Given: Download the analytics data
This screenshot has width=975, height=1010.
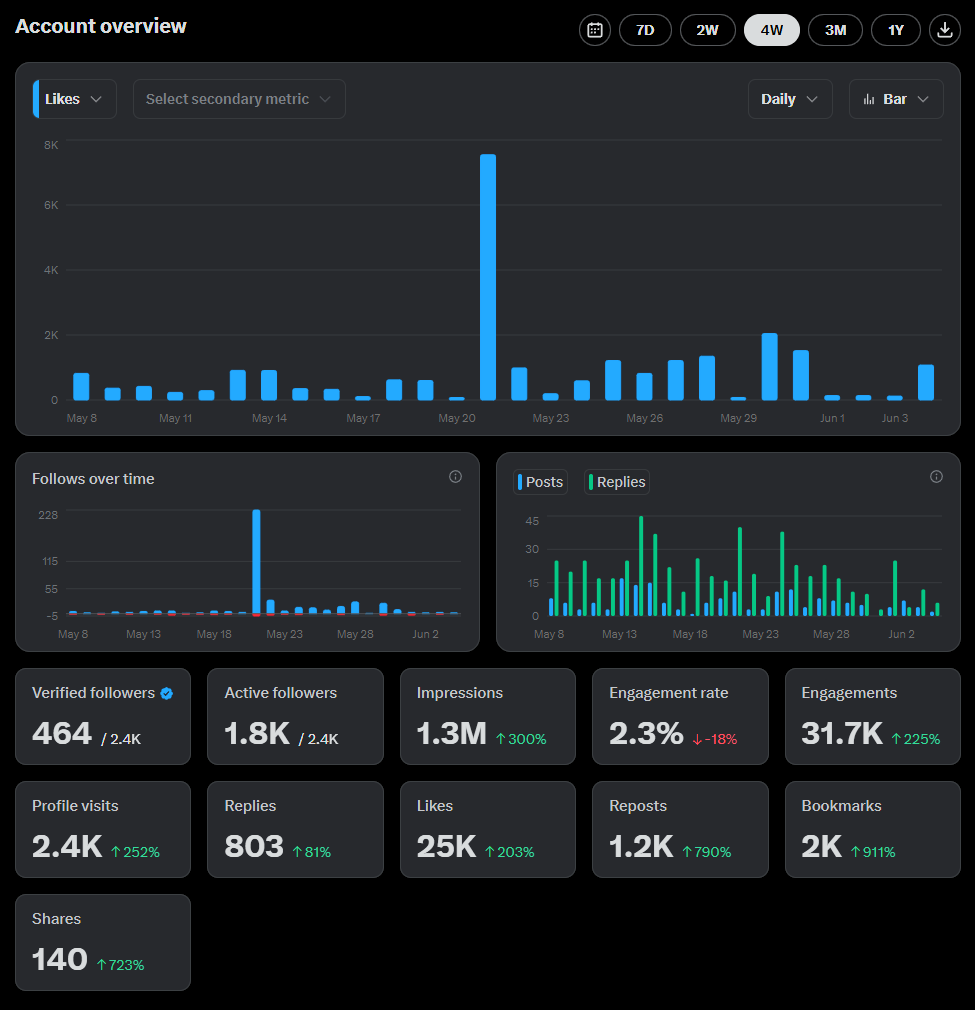Looking at the screenshot, I should [945, 30].
